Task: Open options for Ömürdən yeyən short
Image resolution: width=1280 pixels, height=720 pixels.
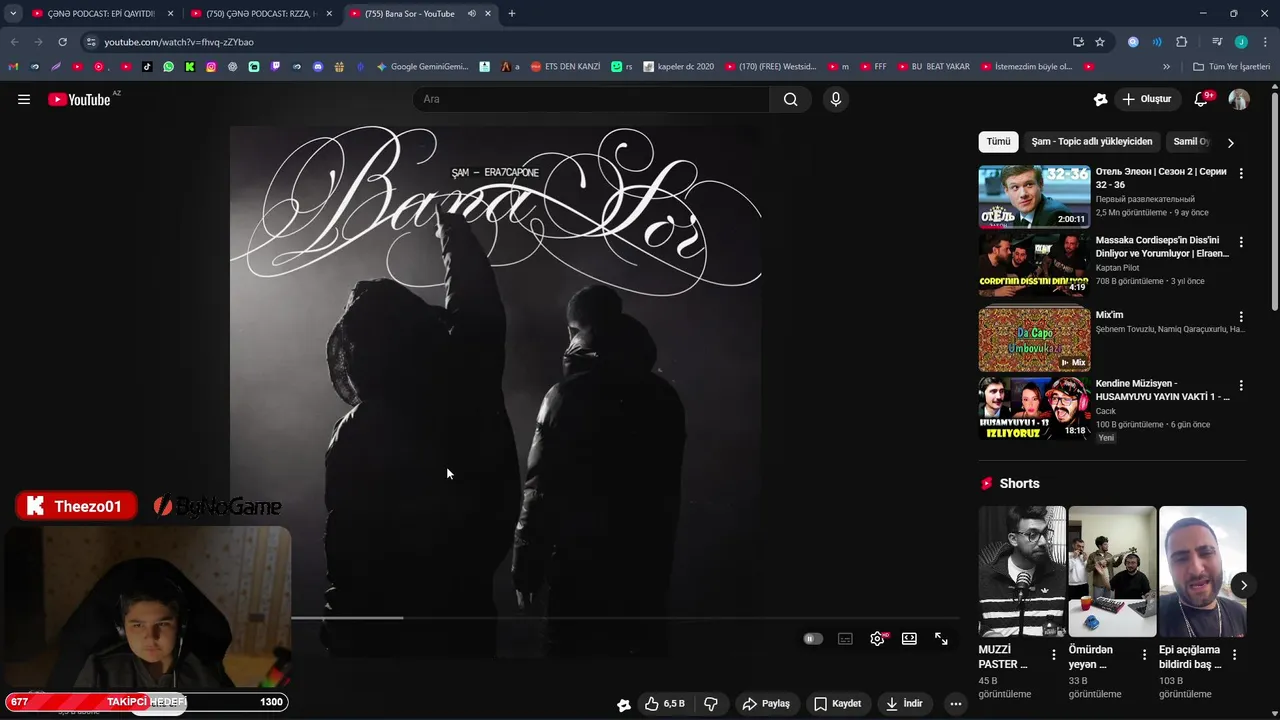Action: tap(1144, 655)
